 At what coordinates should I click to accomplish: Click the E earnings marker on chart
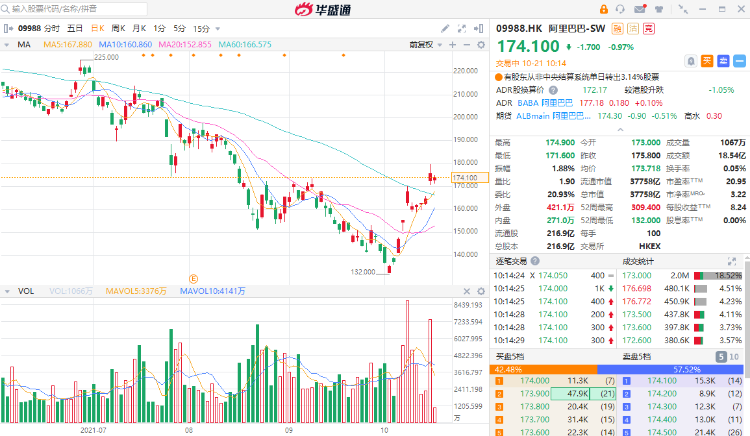(x=193, y=279)
